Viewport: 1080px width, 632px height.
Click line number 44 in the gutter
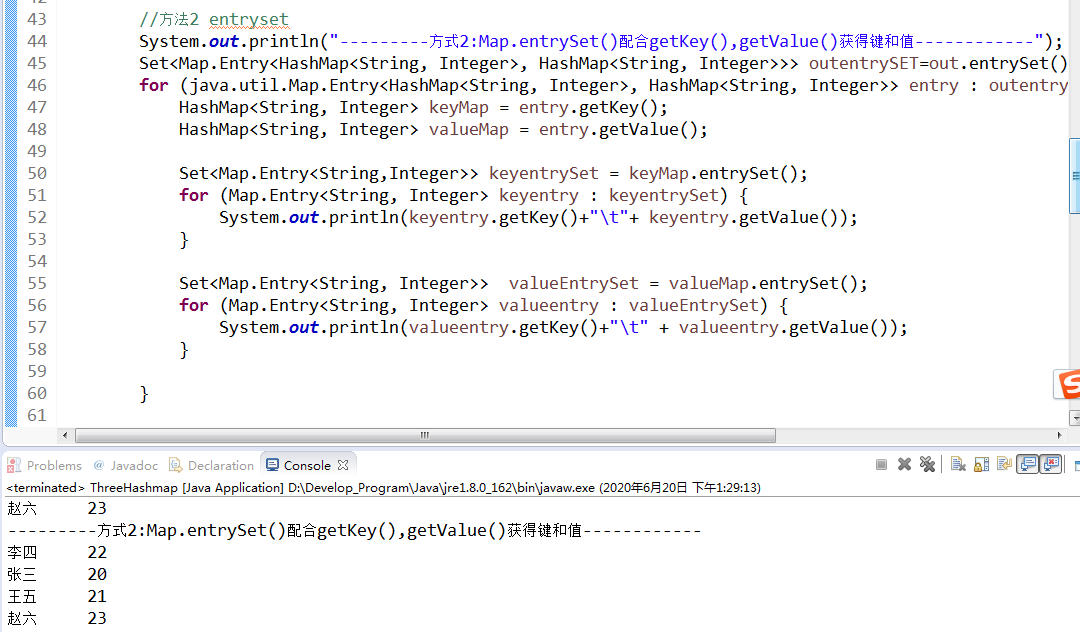[x=37, y=41]
